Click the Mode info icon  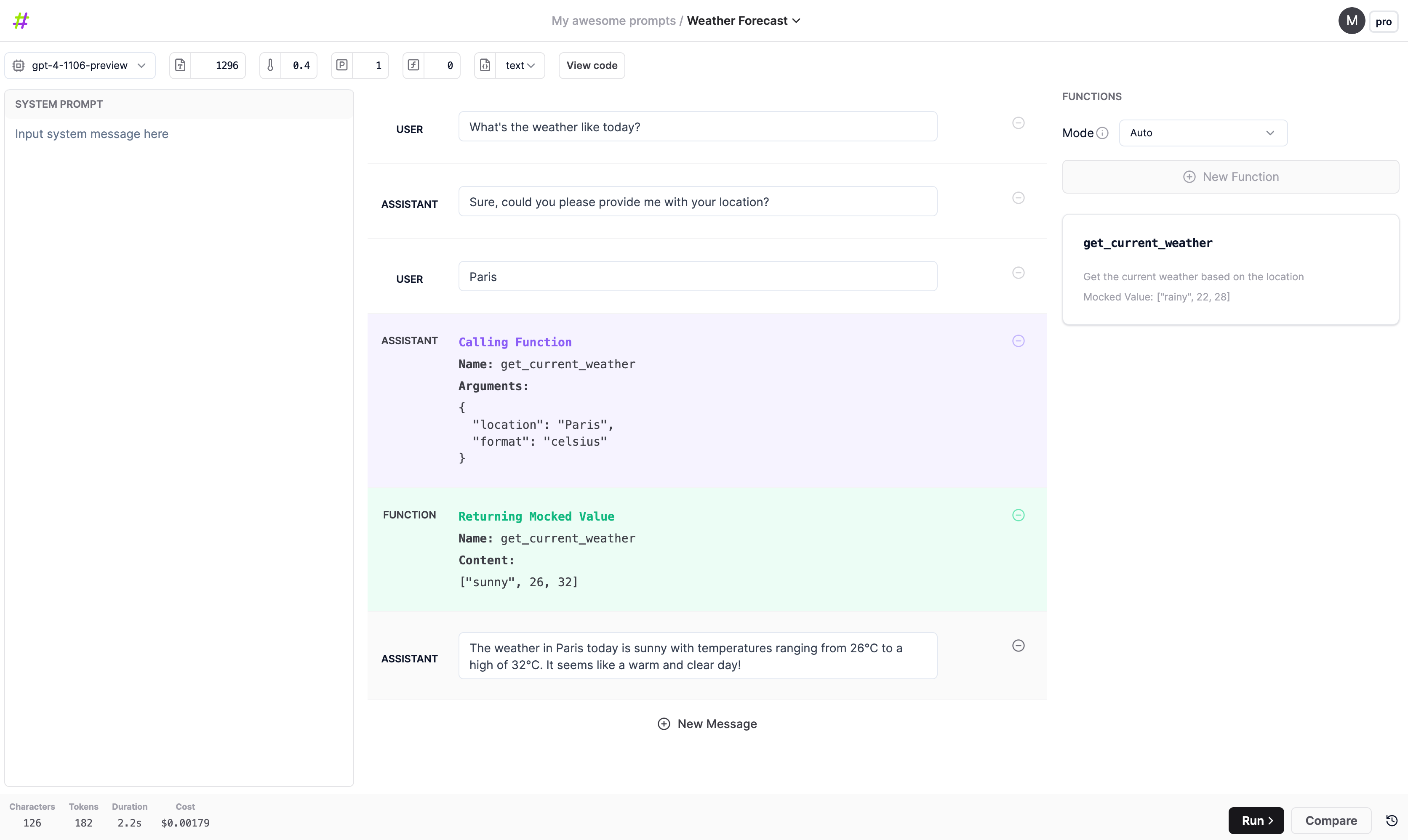pyautogui.click(x=1102, y=133)
